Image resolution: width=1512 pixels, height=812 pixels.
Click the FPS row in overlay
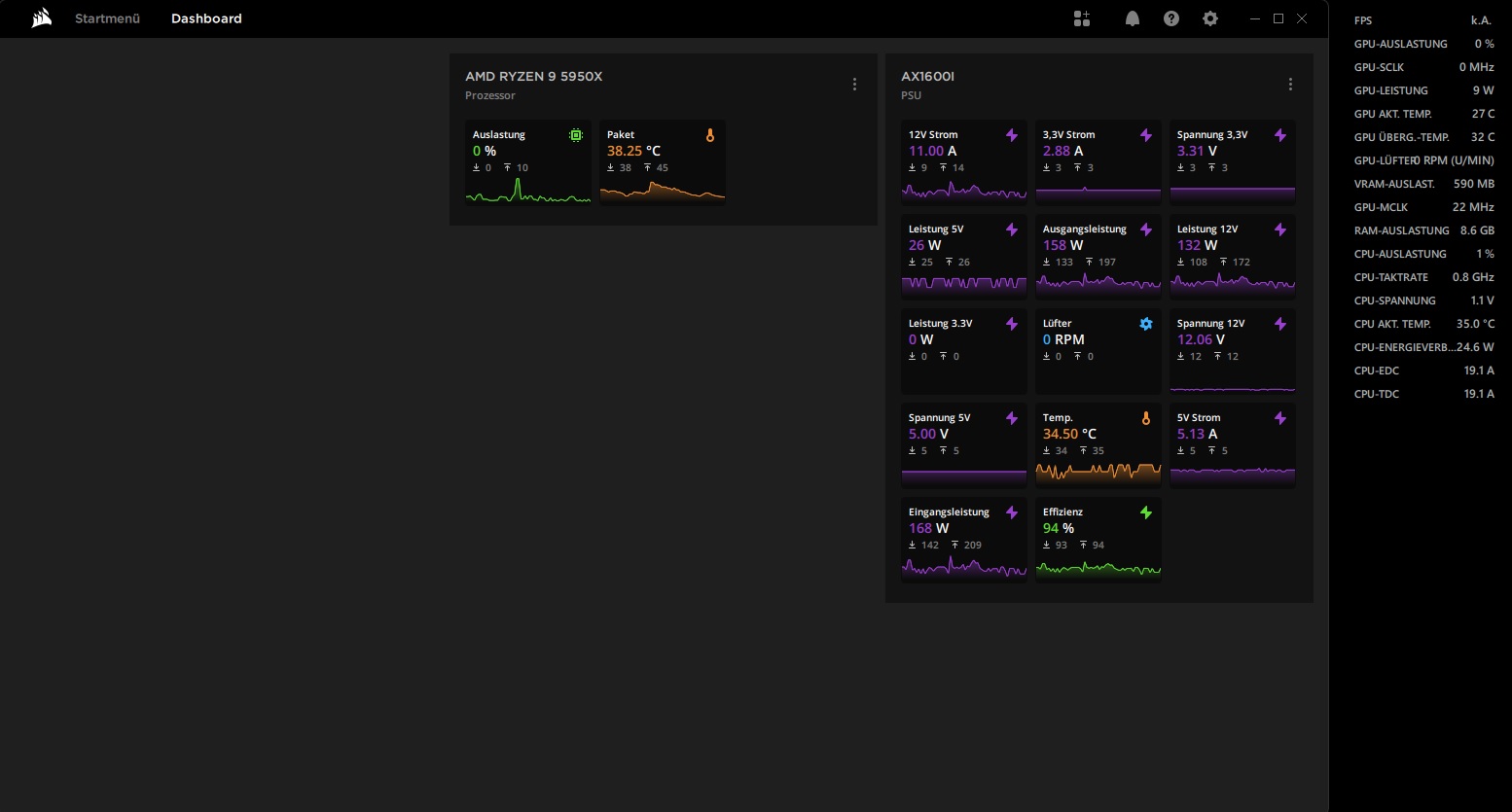click(x=1423, y=20)
